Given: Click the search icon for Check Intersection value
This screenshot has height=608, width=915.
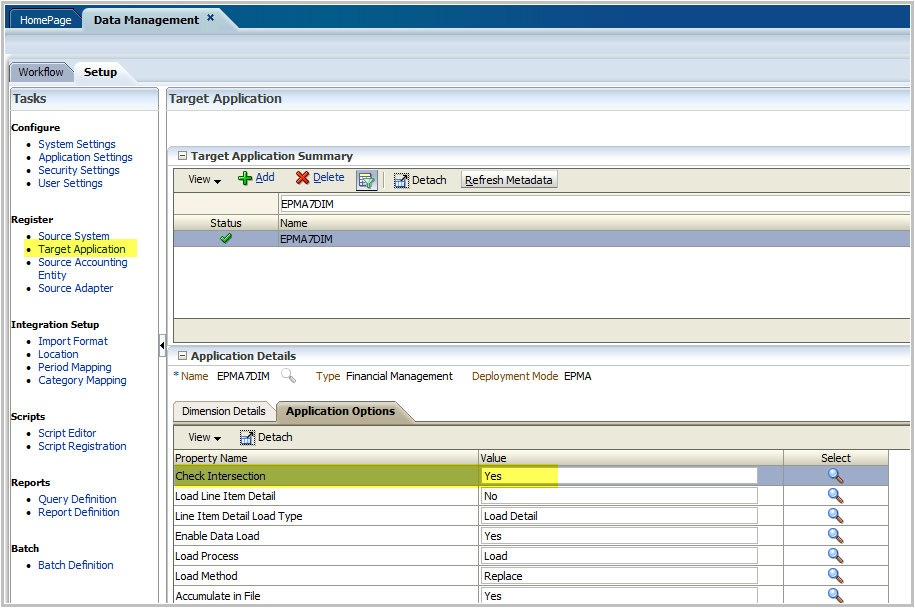Looking at the screenshot, I should point(836,475).
